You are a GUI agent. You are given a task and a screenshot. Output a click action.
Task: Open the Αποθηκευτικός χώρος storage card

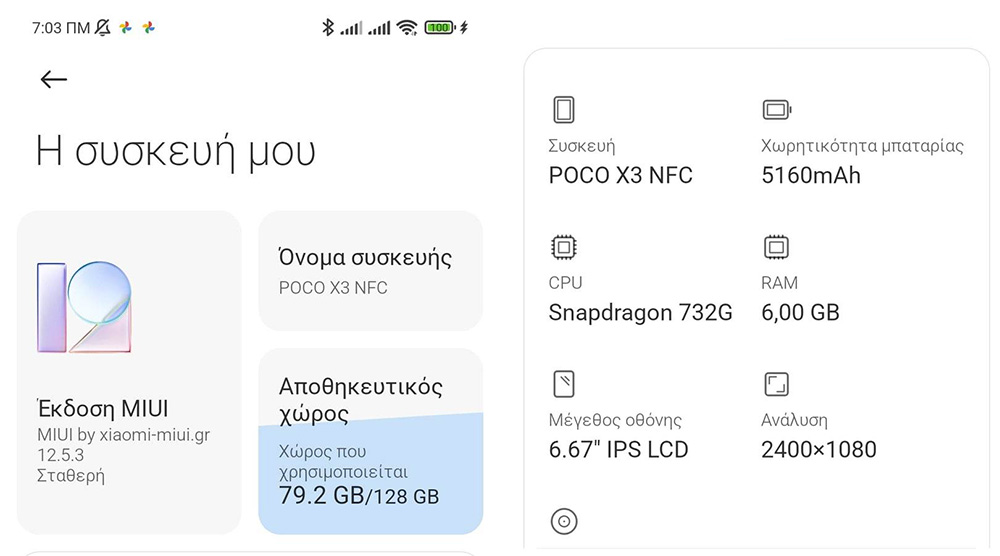tap(370, 398)
